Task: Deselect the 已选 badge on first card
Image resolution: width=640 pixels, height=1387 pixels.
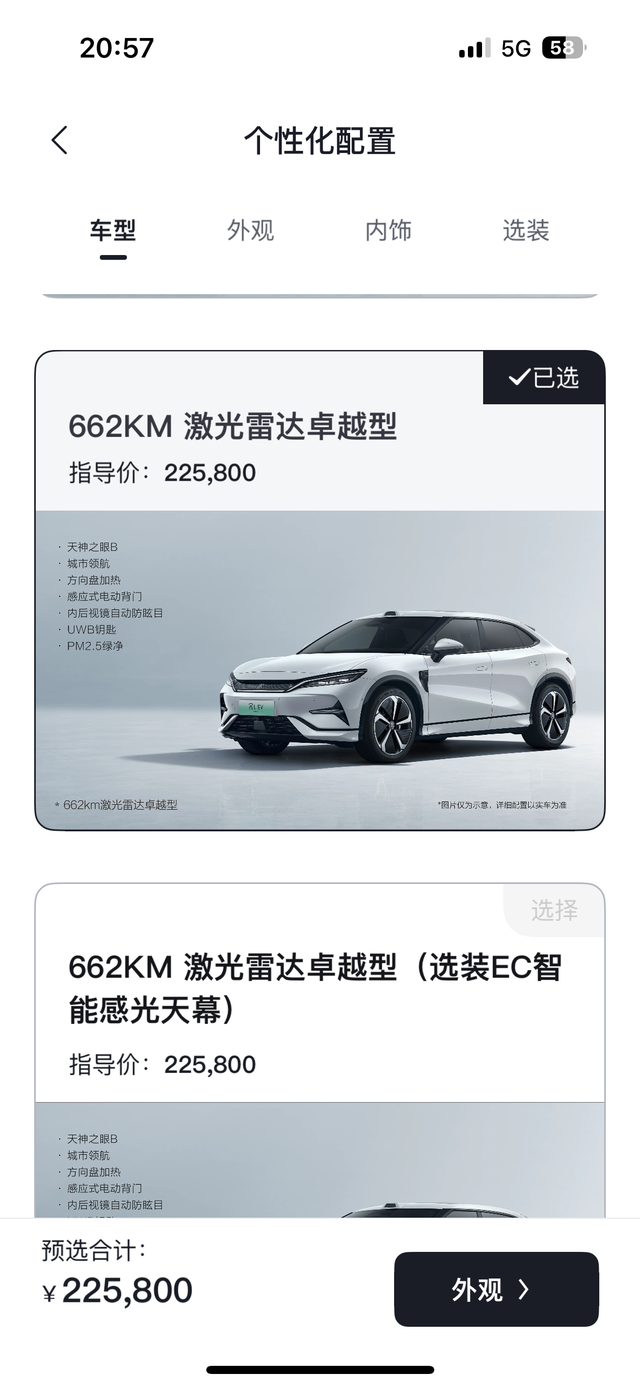Action: [544, 377]
